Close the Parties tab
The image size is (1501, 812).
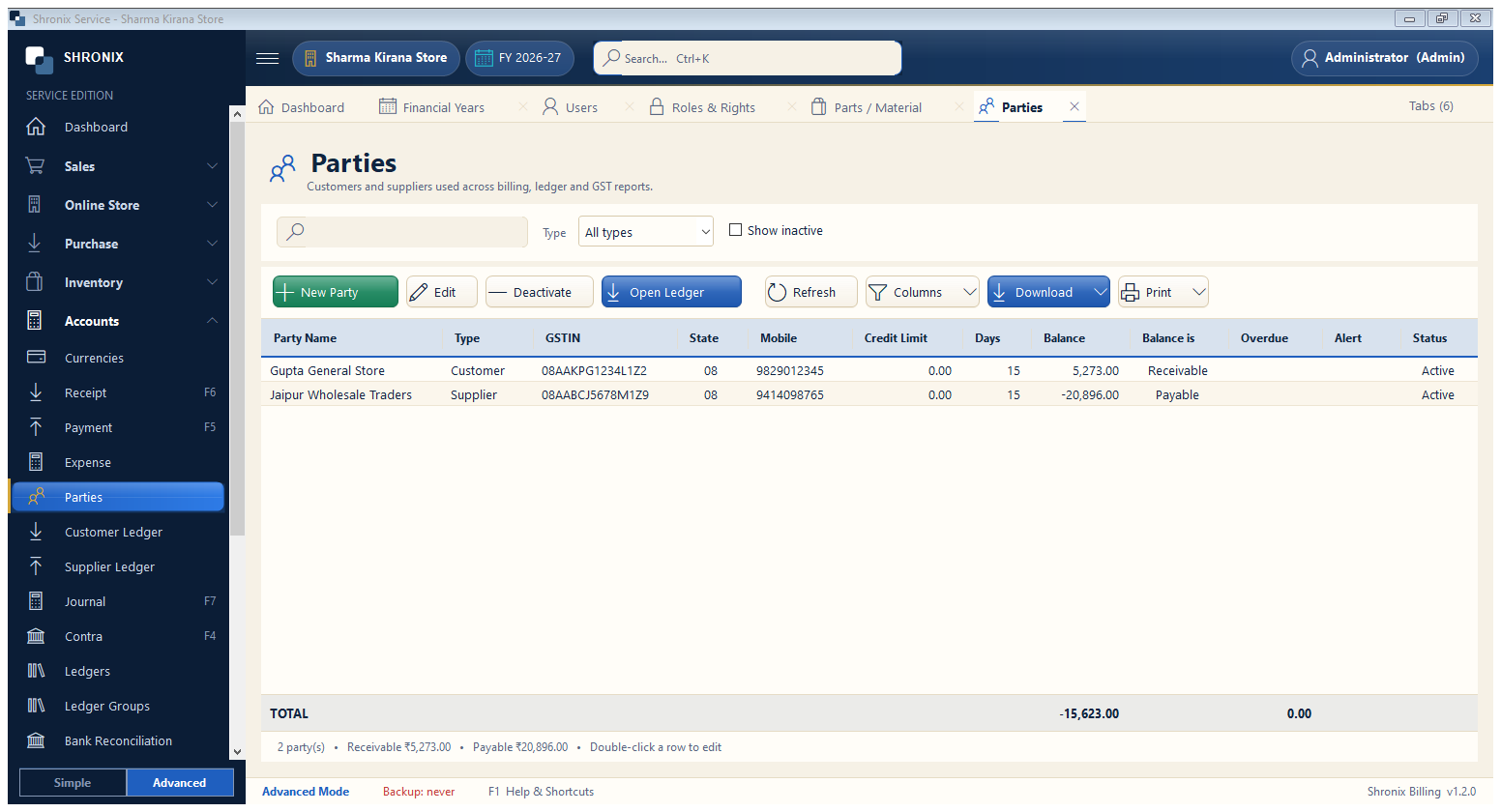point(1074,106)
